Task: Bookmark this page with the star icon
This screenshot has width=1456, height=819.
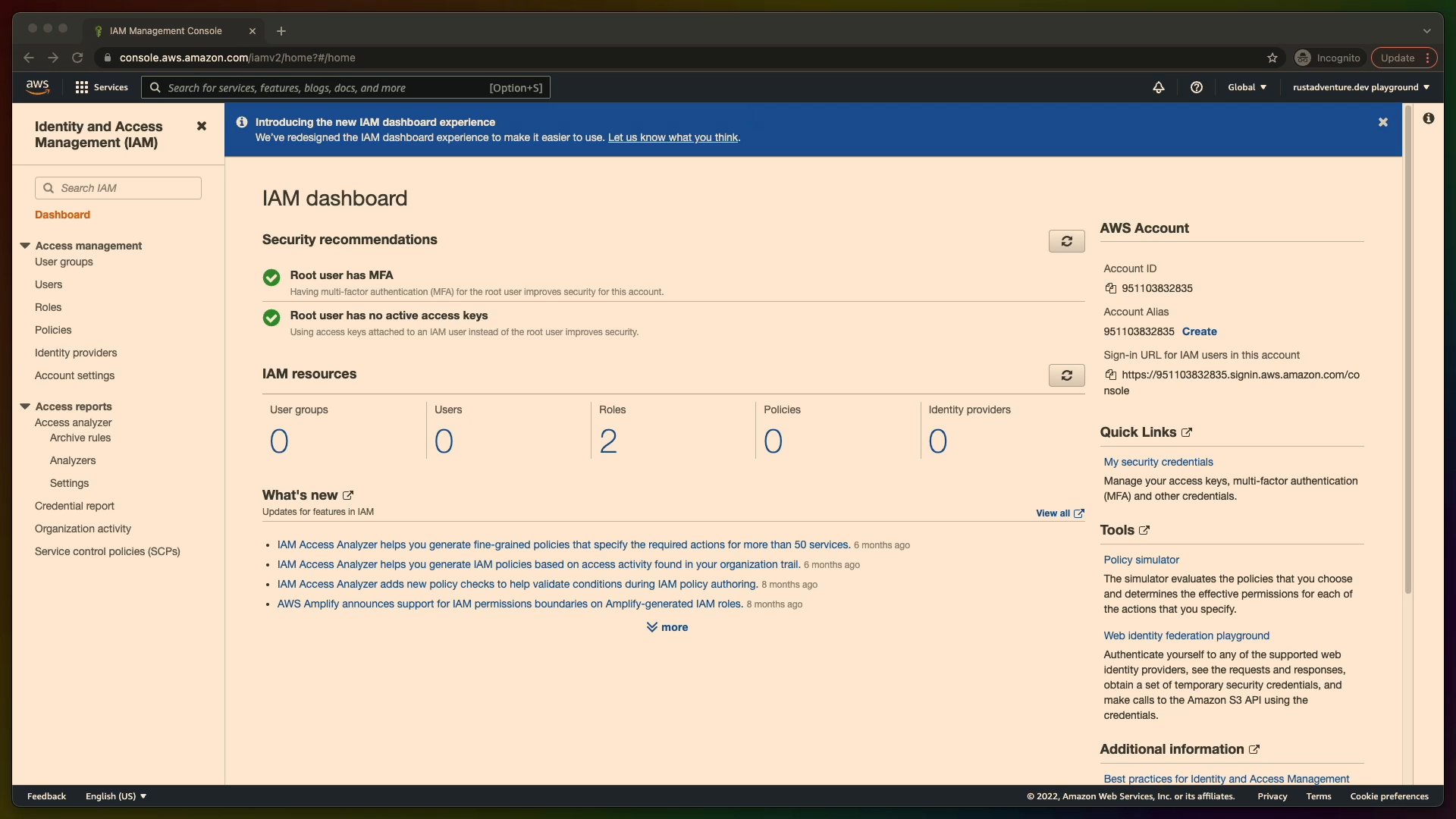Action: [x=1272, y=58]
